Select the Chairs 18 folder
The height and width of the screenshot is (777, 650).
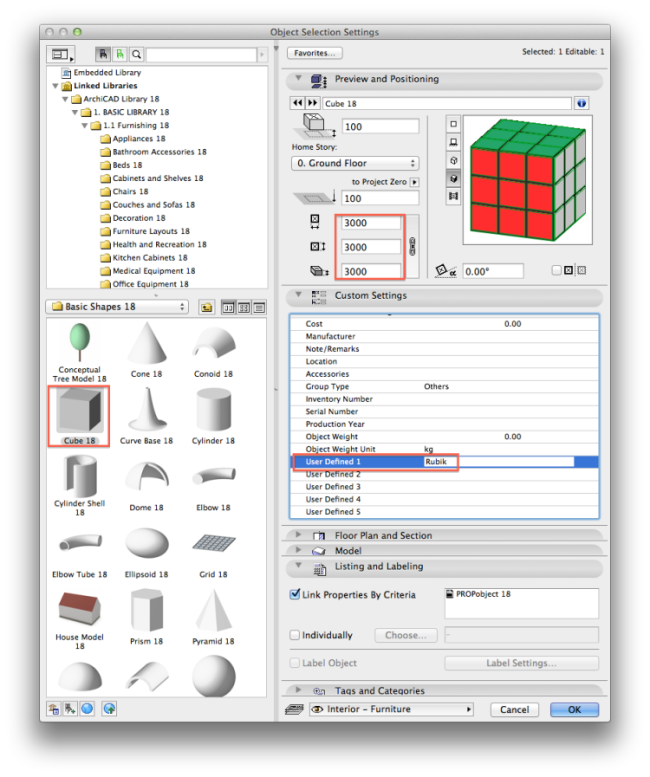pyautogui.click(x=124, y=192)
